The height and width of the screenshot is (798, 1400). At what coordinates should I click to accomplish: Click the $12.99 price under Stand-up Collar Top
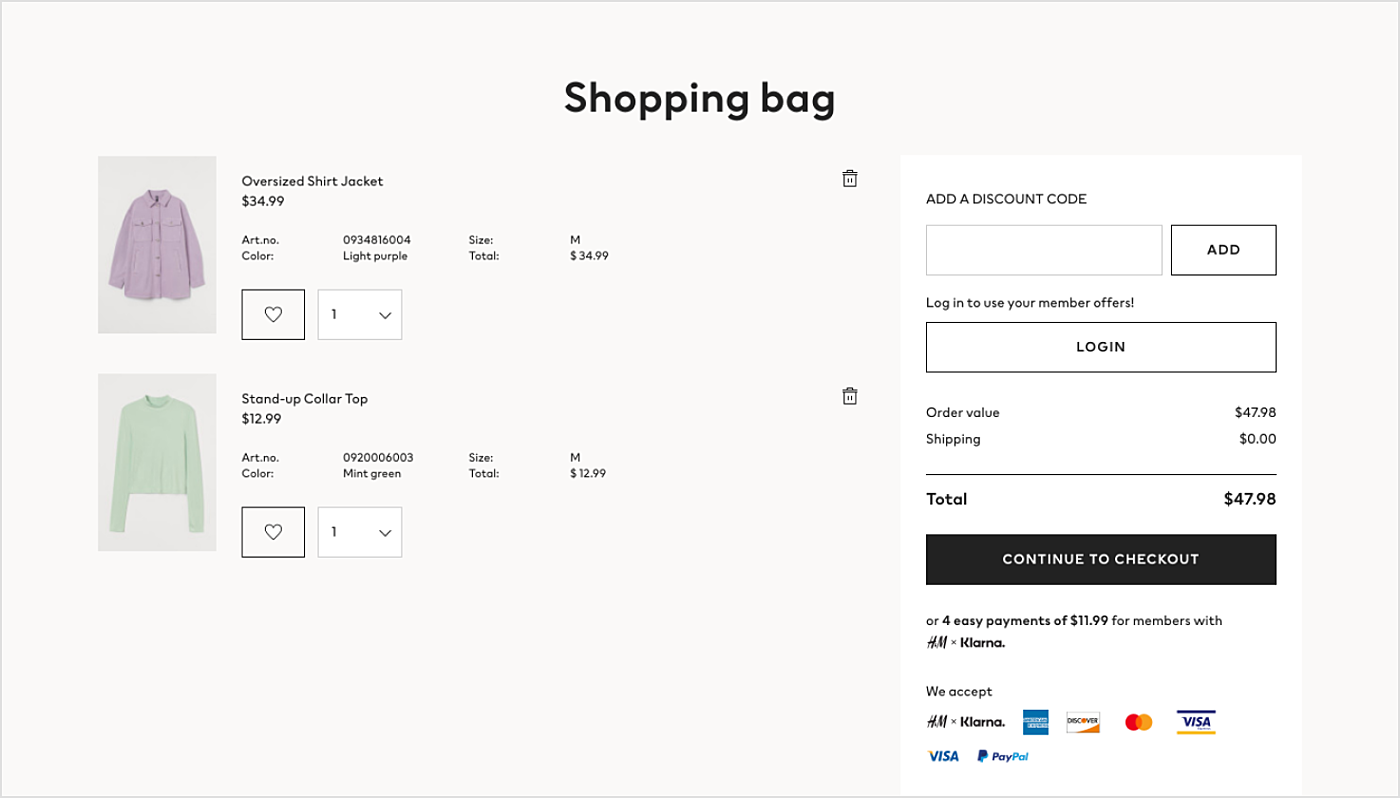coord(261,419)
